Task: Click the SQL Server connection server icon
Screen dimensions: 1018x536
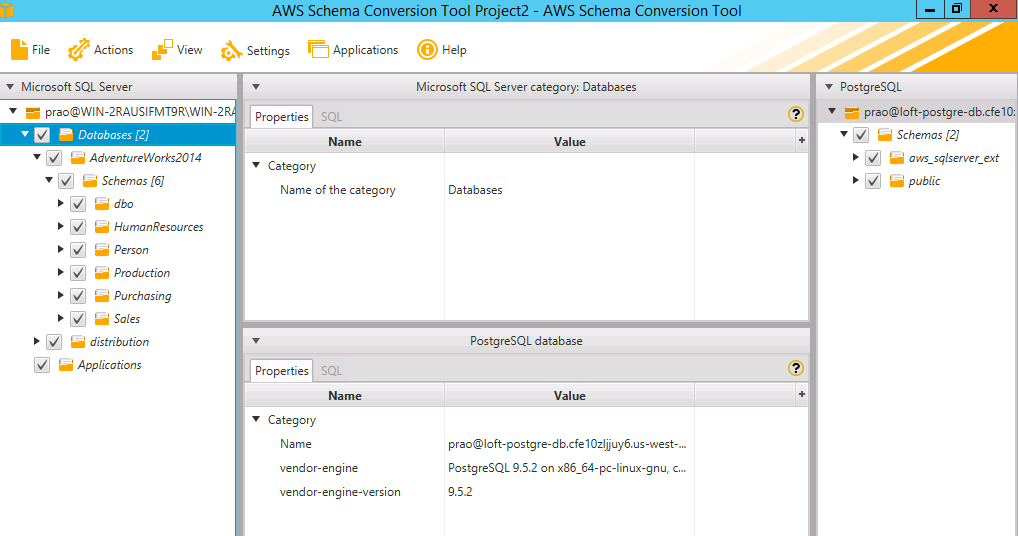Action: tap(32, 112)
